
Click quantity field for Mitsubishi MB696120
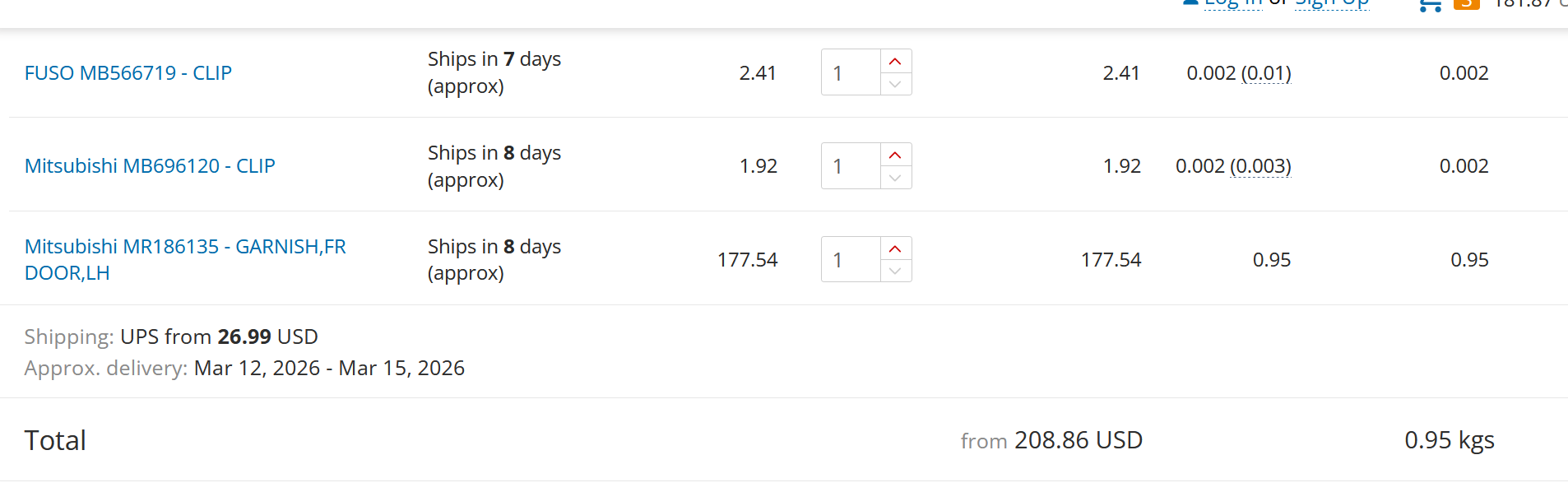coord(851,166)
